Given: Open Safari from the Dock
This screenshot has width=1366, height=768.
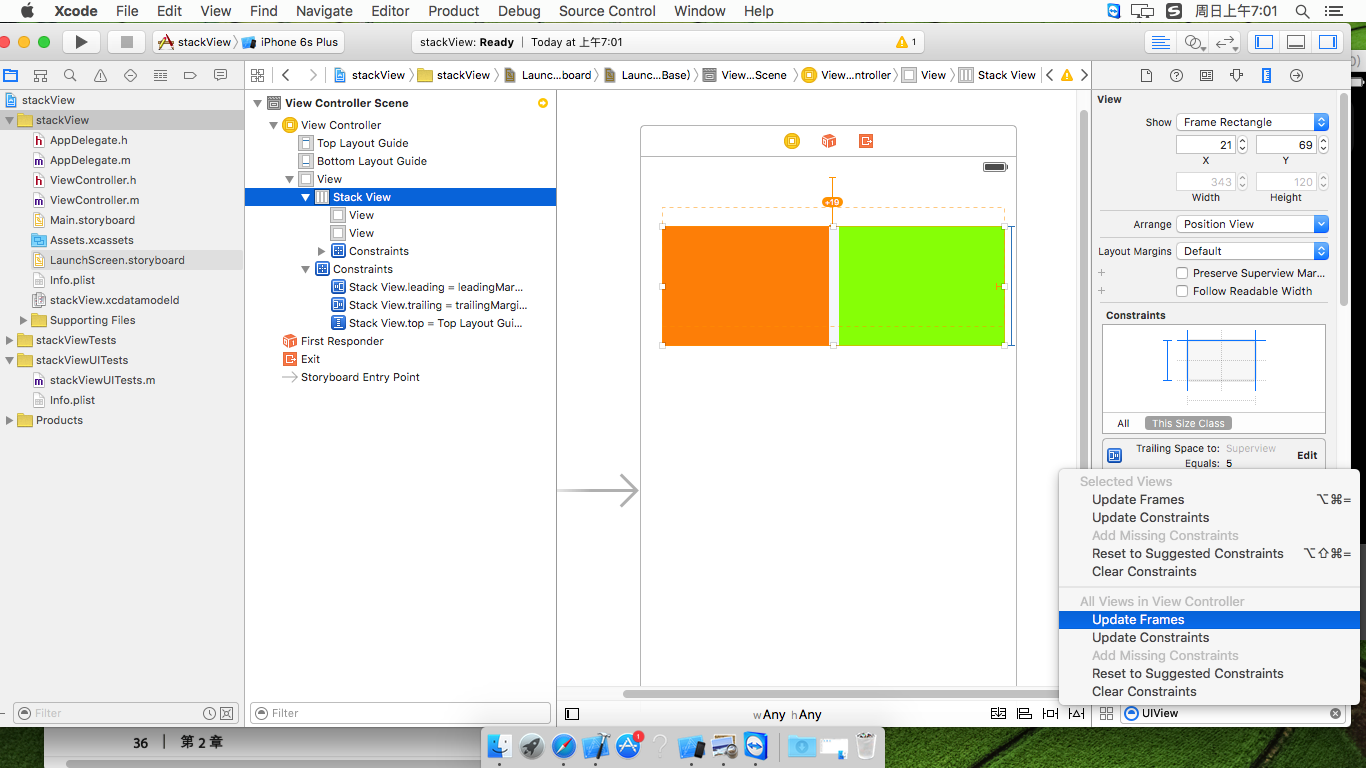Looking at the screenshot, I should tap(563, 746).
